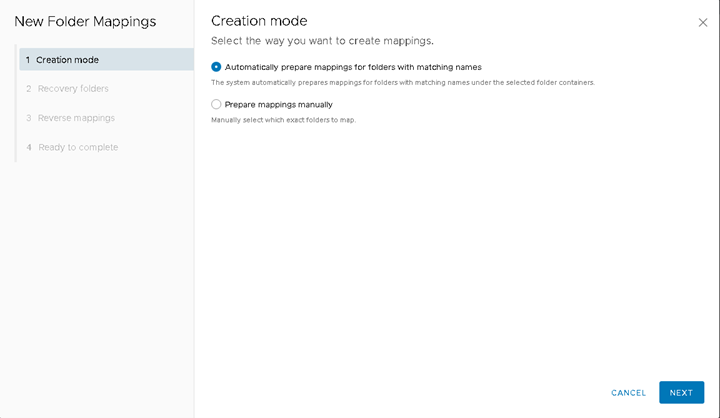
Task: Click the 'Prepare mappings manually' label text
Action: (278, 104)
